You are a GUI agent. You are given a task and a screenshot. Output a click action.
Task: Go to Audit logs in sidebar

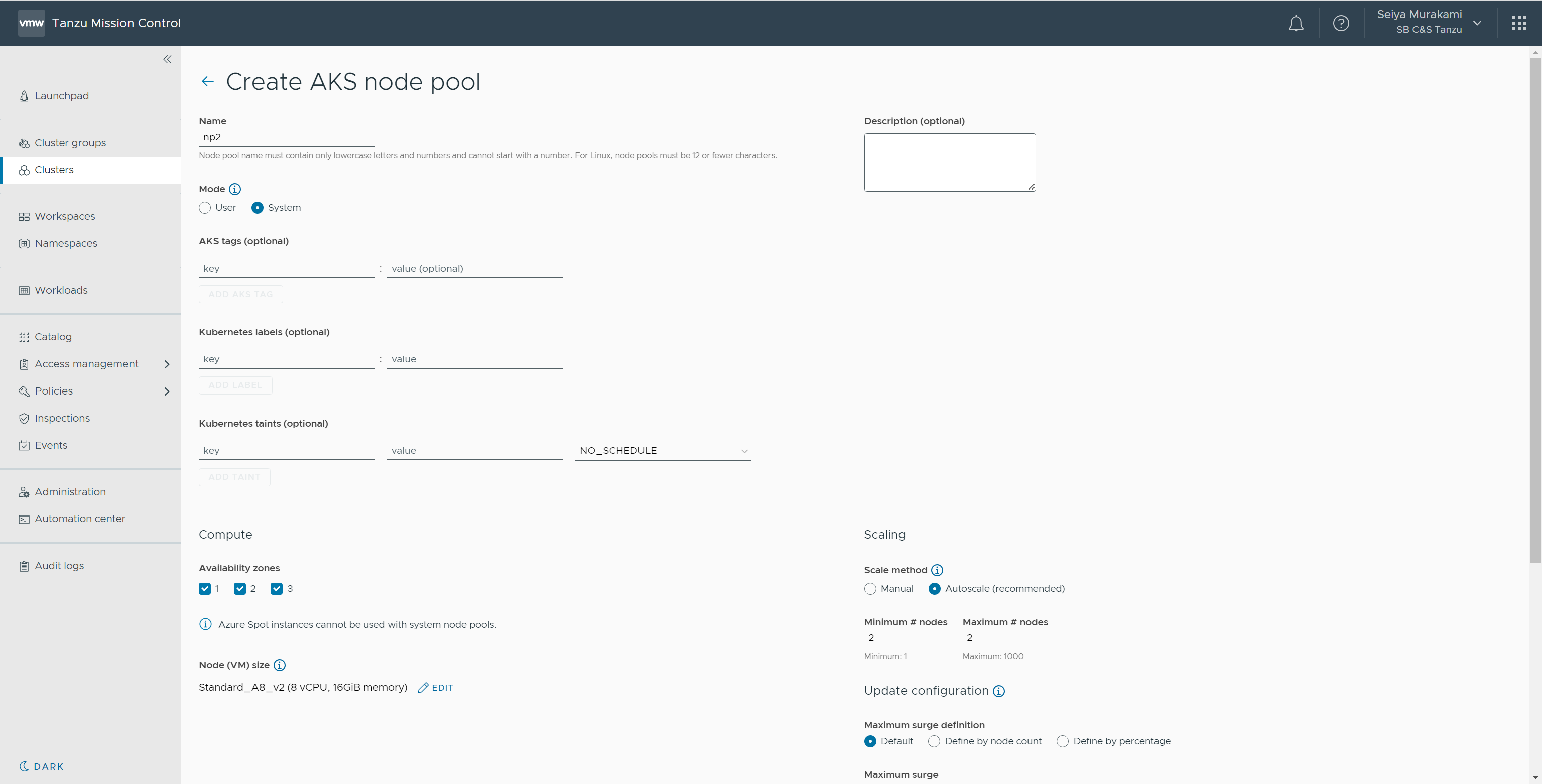[x=59, y=566]
